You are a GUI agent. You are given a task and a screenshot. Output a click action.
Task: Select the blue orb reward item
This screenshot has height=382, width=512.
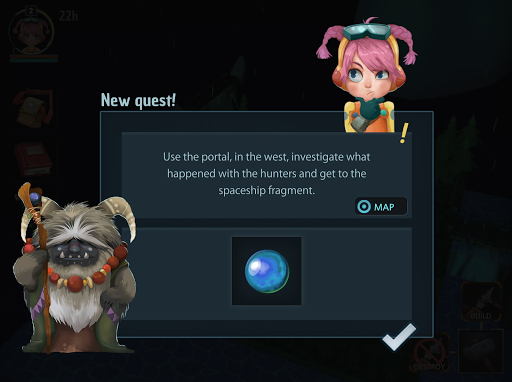tap(267, 271)
